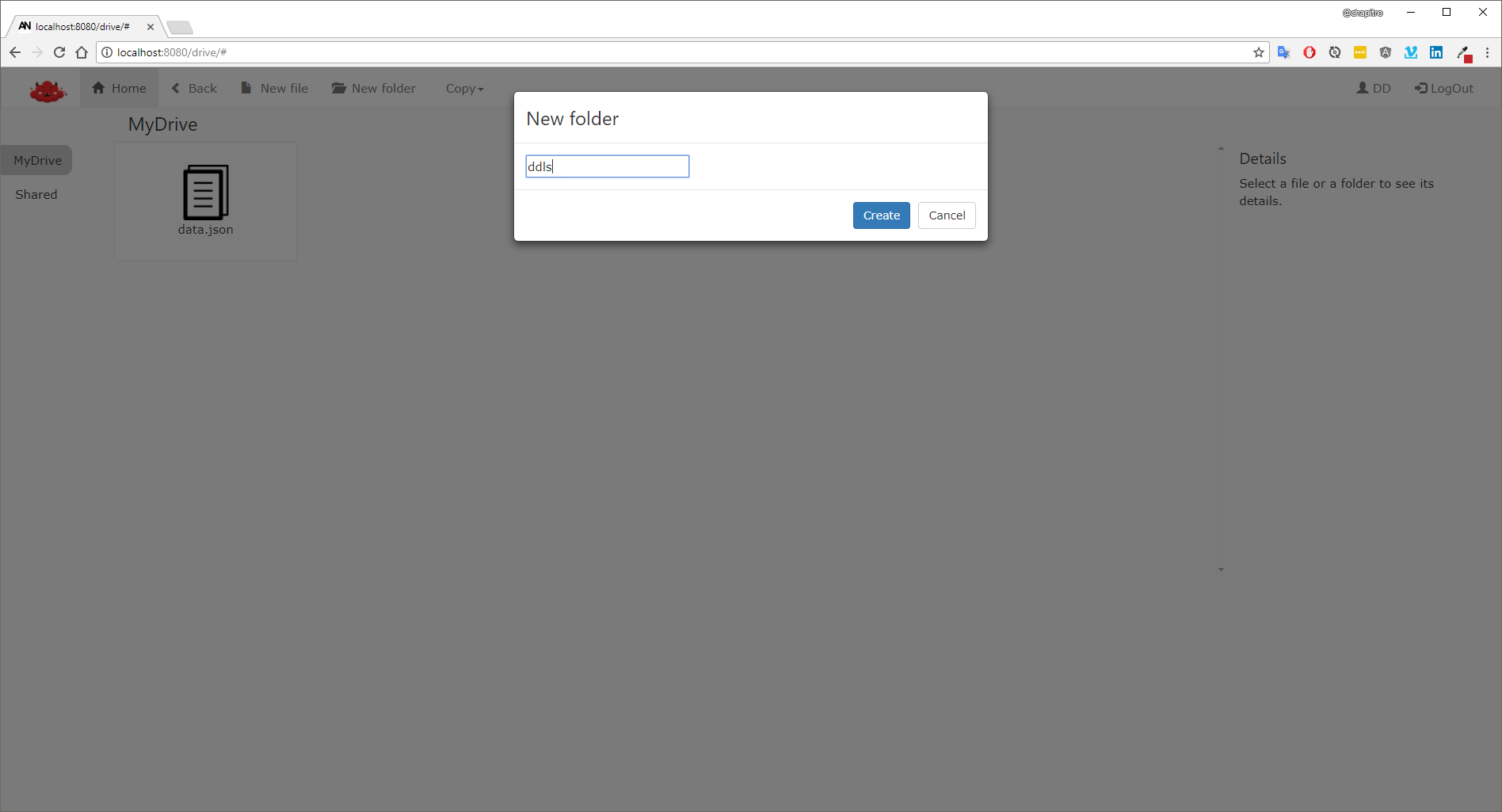This screenshot has width=1502, height=812.
Task: Open the Chrome three-dot menu
Action: [1488, 52]
